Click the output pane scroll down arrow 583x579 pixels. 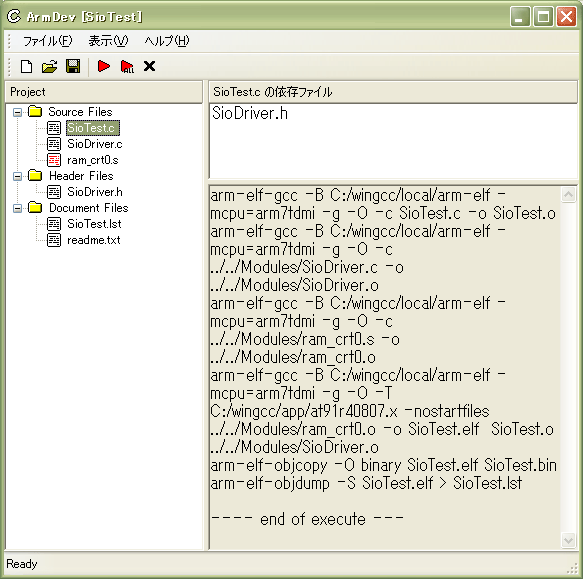click(x=568, y=540)
